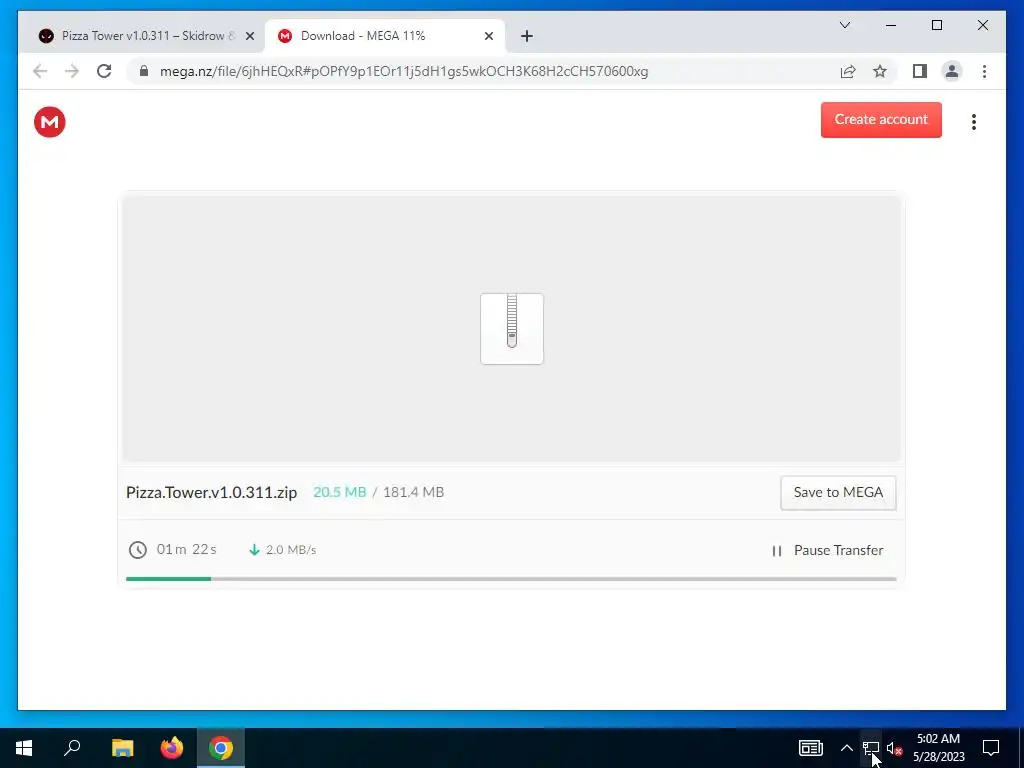Screen dimensions: 1024x768
Task: Close the Chrome window
Action: click(982, 25)
